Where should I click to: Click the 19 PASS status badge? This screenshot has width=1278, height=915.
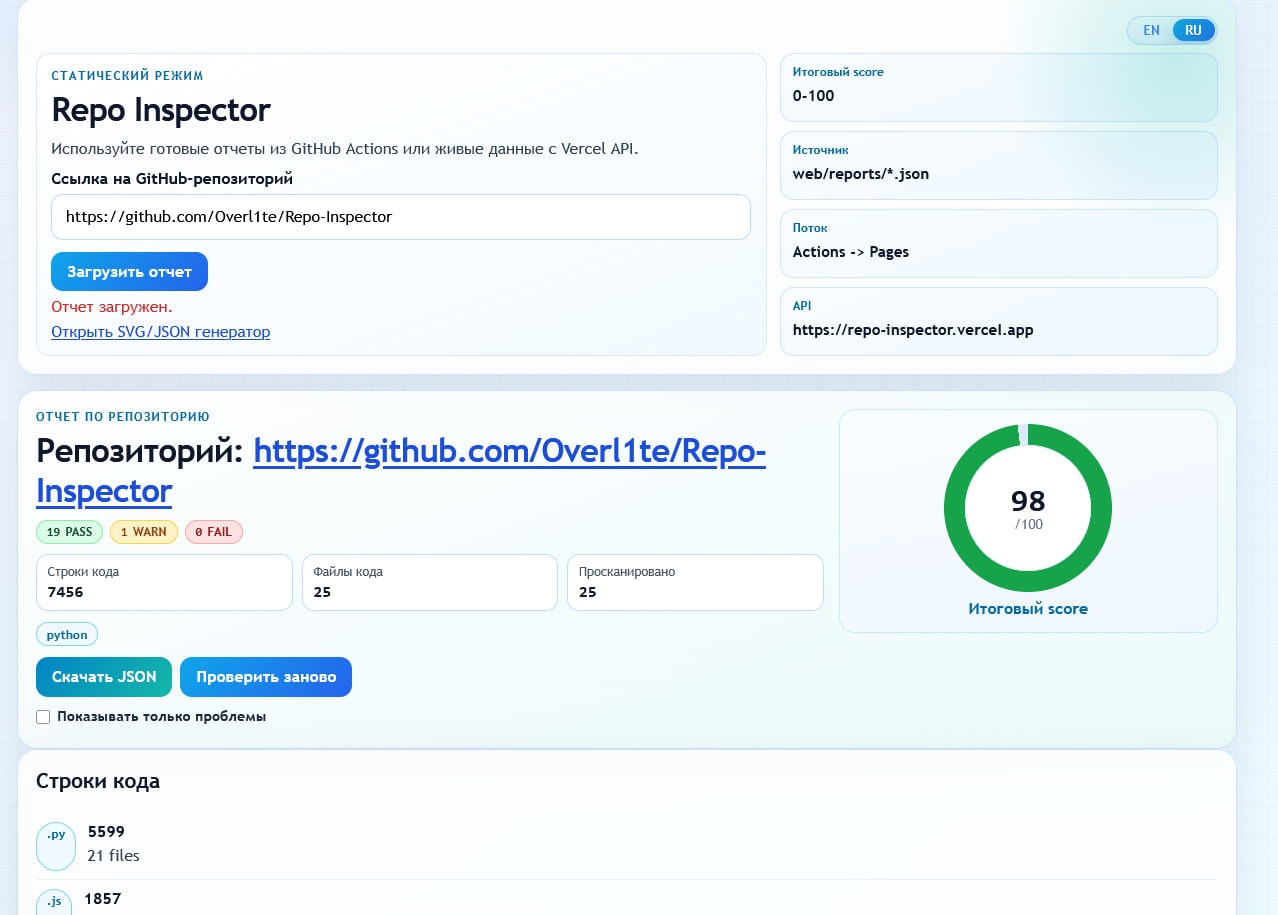[69, 531]
